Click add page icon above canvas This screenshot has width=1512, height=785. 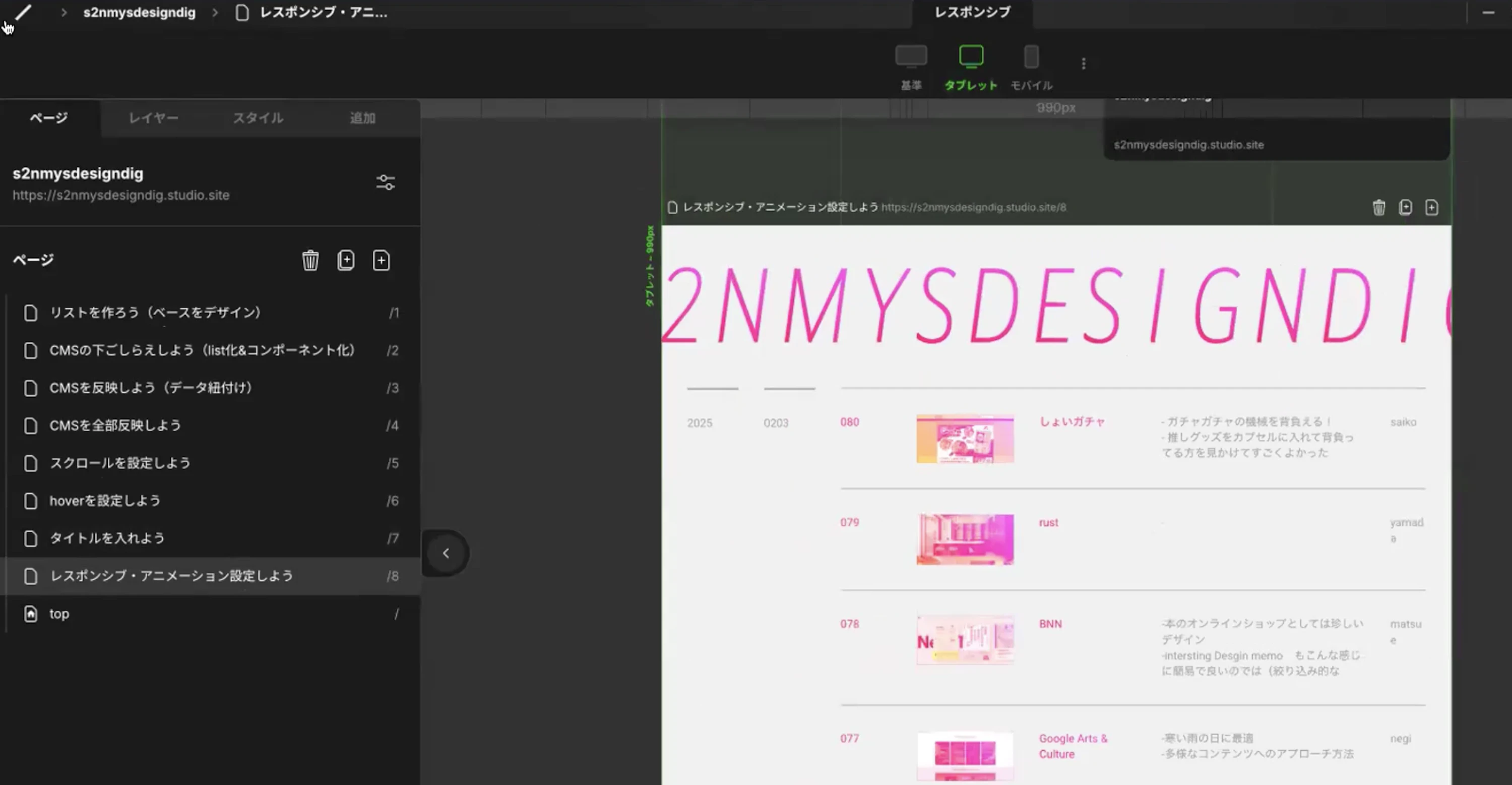(x=1431, y=207)
